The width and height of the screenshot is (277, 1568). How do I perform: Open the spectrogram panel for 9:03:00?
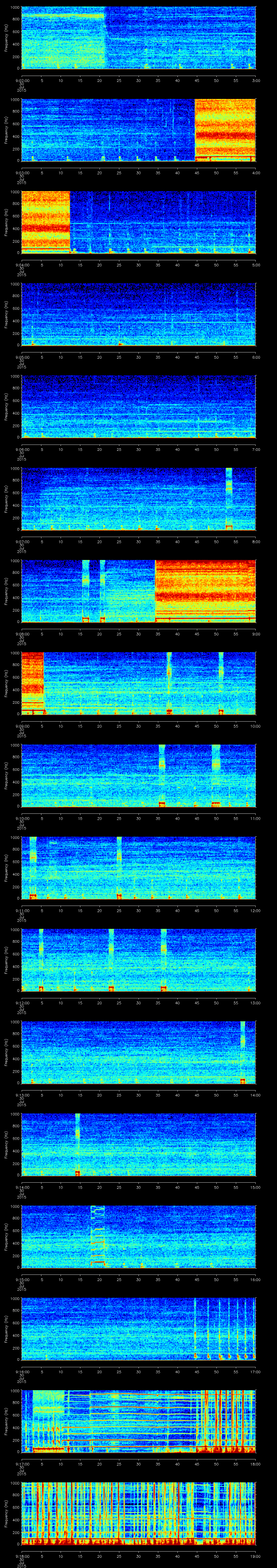(x=139, y=130)
